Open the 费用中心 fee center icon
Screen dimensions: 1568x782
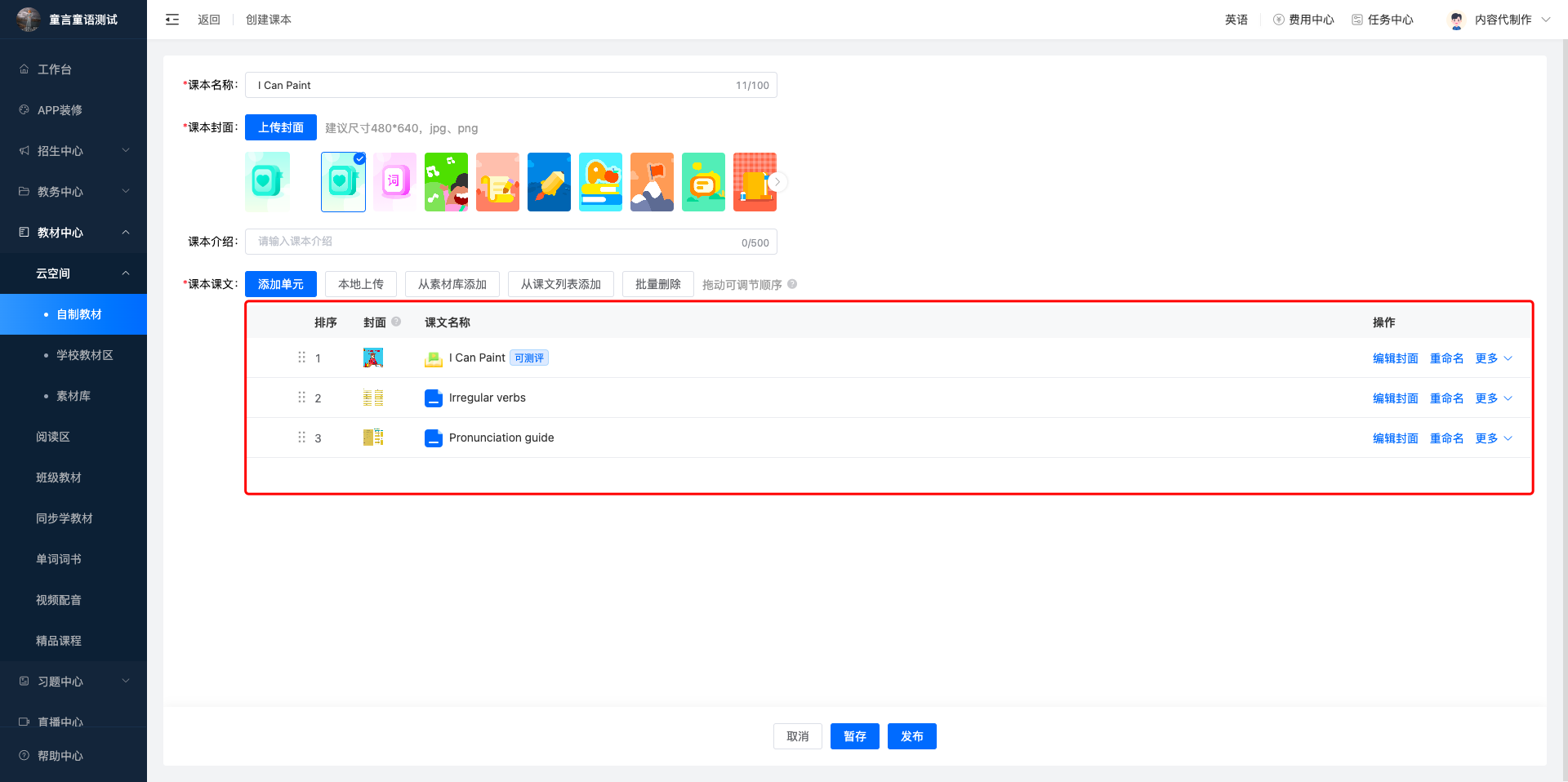tap(1276, 19)
